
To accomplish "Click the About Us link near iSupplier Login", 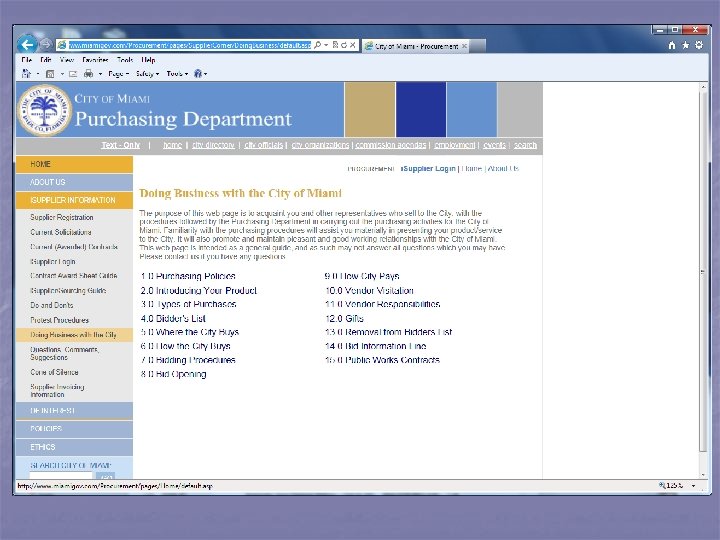I will pos(503,169).
